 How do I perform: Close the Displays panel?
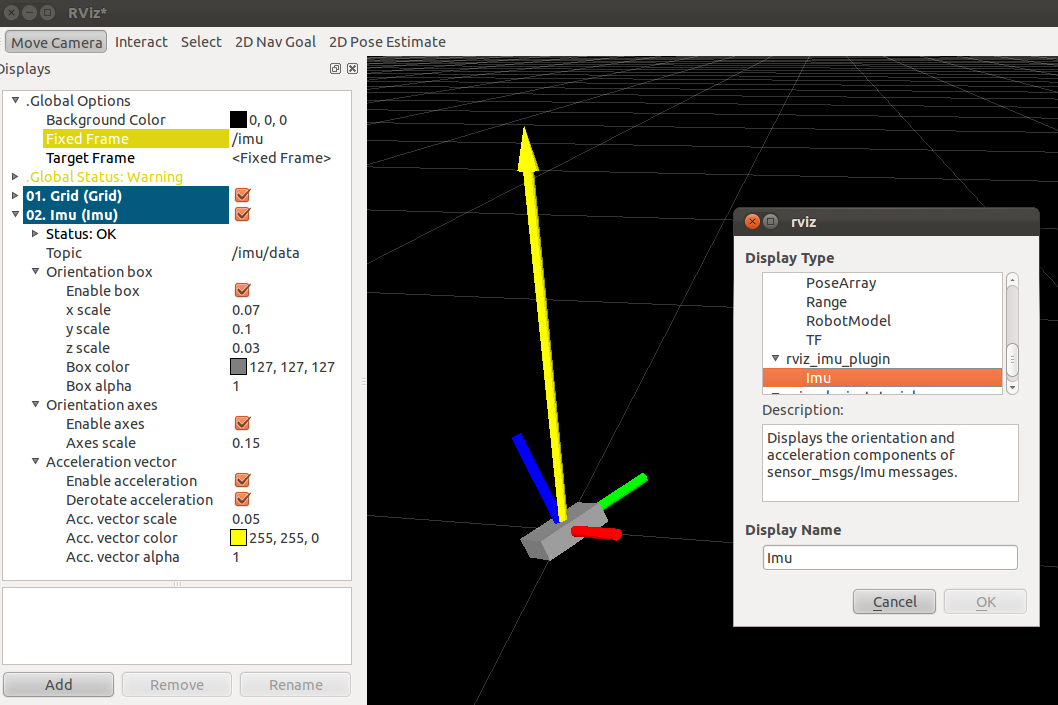coord(352,69)
